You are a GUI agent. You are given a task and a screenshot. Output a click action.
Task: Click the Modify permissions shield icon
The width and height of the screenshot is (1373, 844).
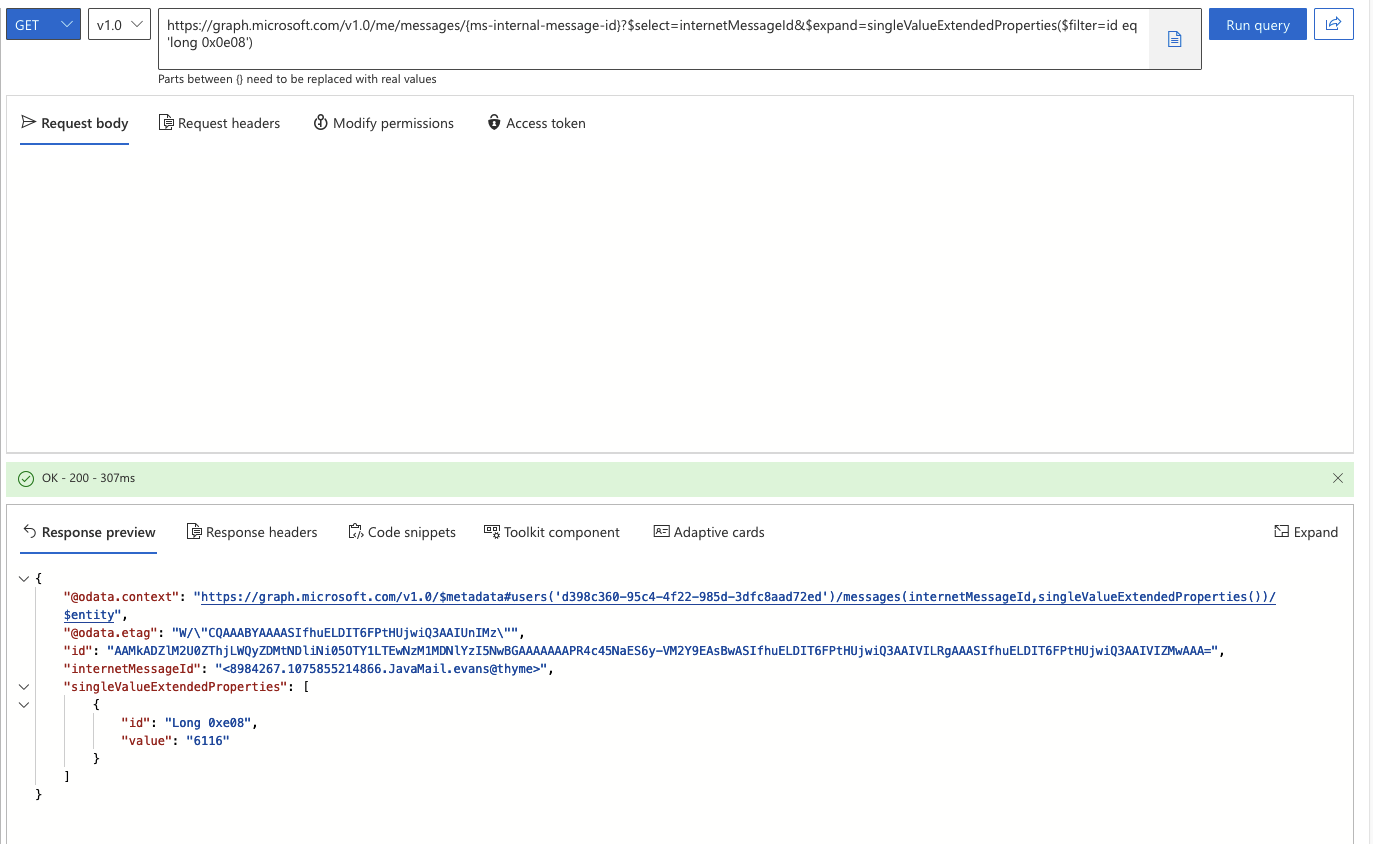click(320, 122)
